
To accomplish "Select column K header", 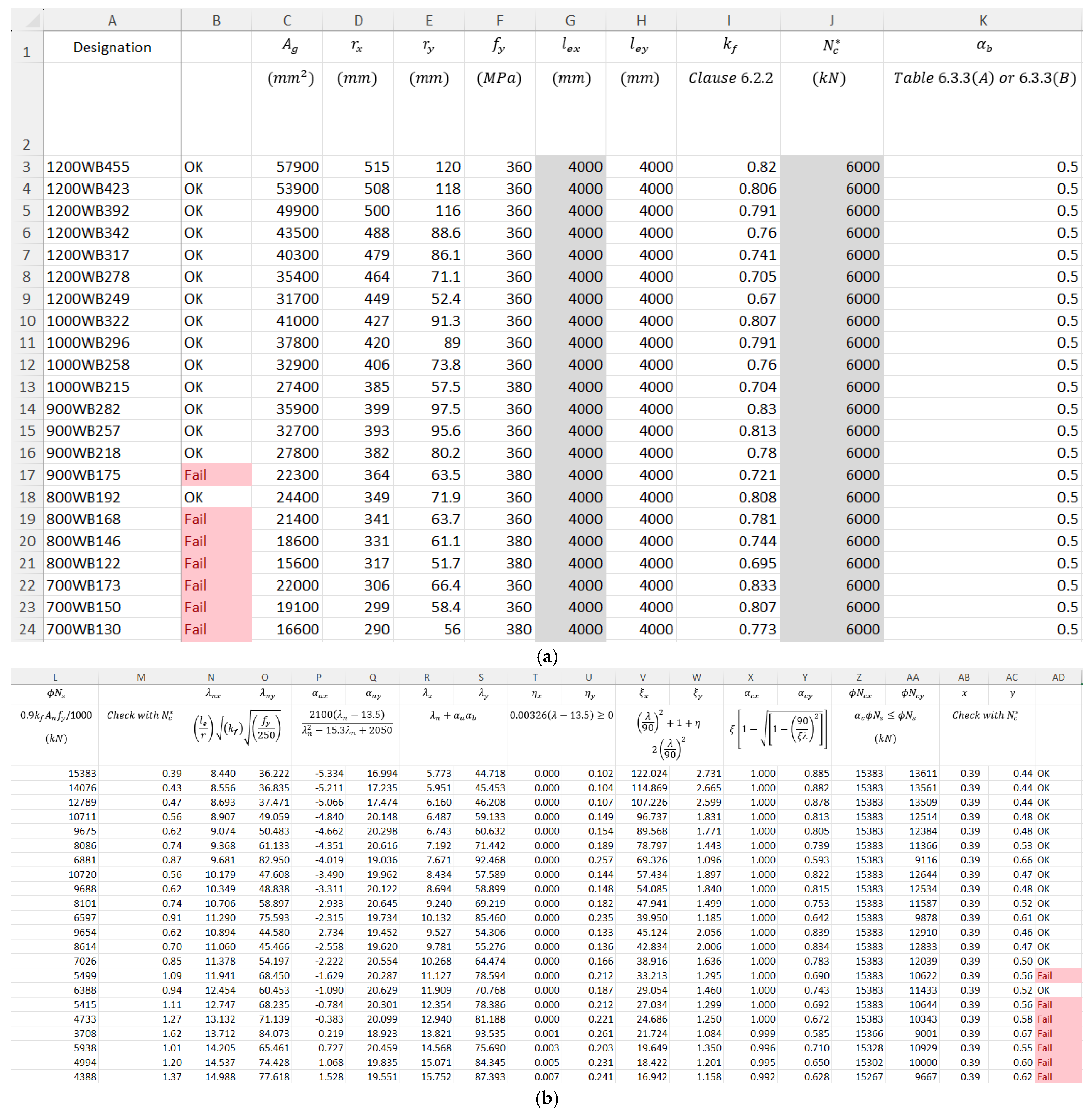I will pyautogui.click(x=983, y=21).
